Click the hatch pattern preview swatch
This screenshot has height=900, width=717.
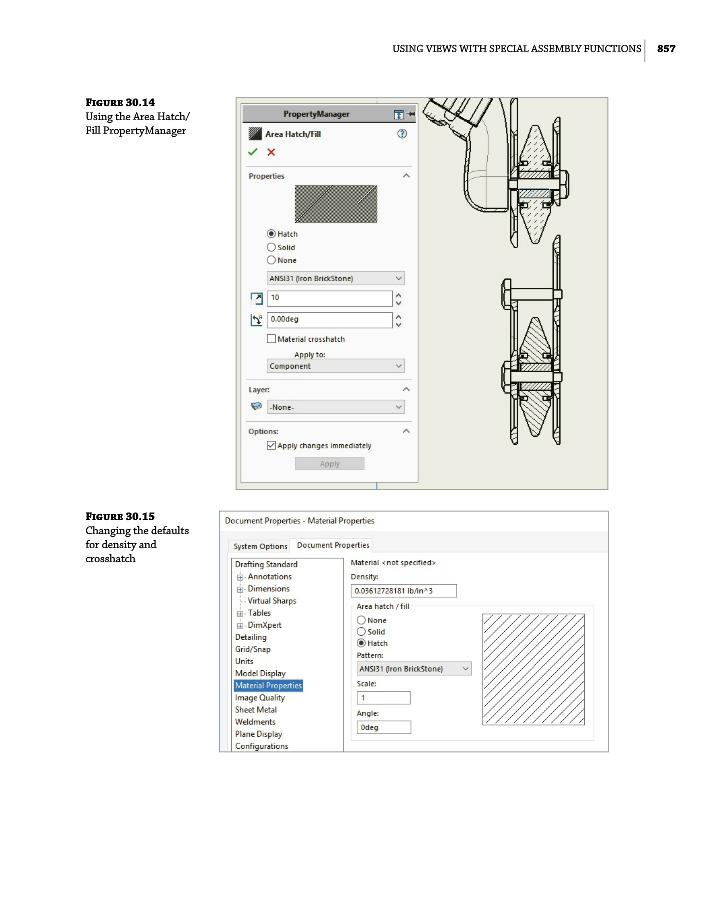click(335, 204)
